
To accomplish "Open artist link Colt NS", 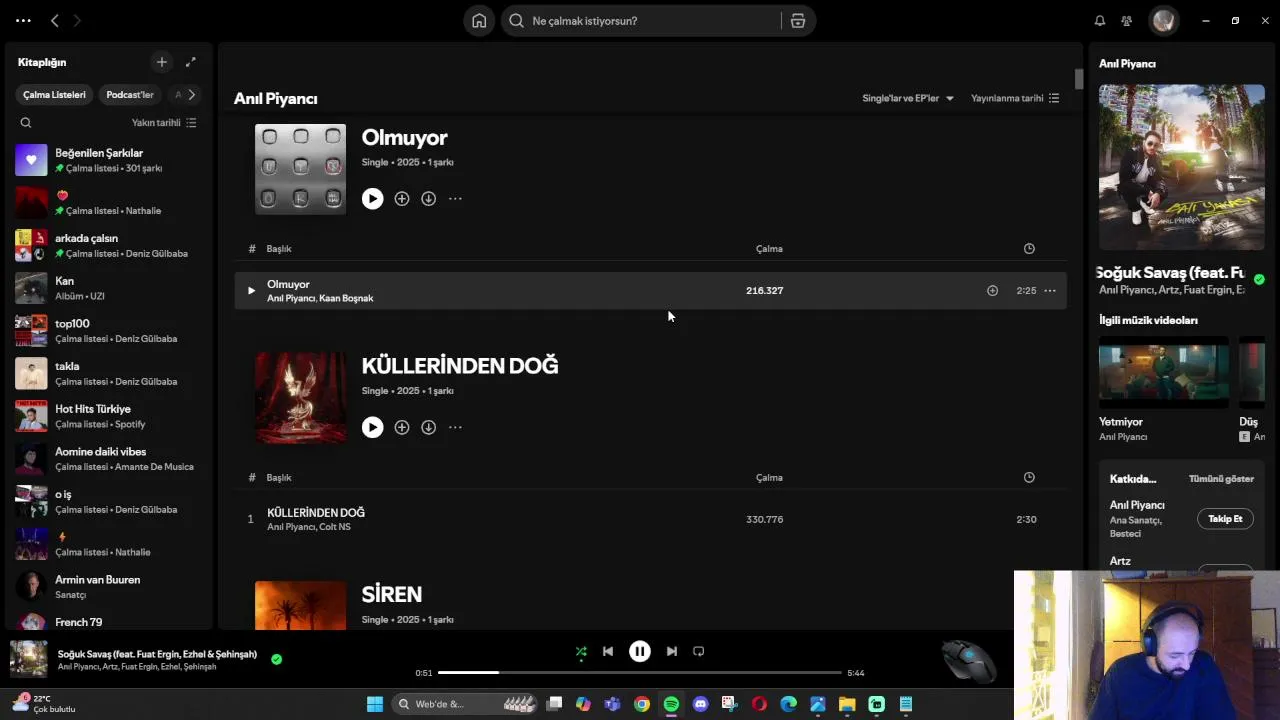I will [x=335, y=527].
